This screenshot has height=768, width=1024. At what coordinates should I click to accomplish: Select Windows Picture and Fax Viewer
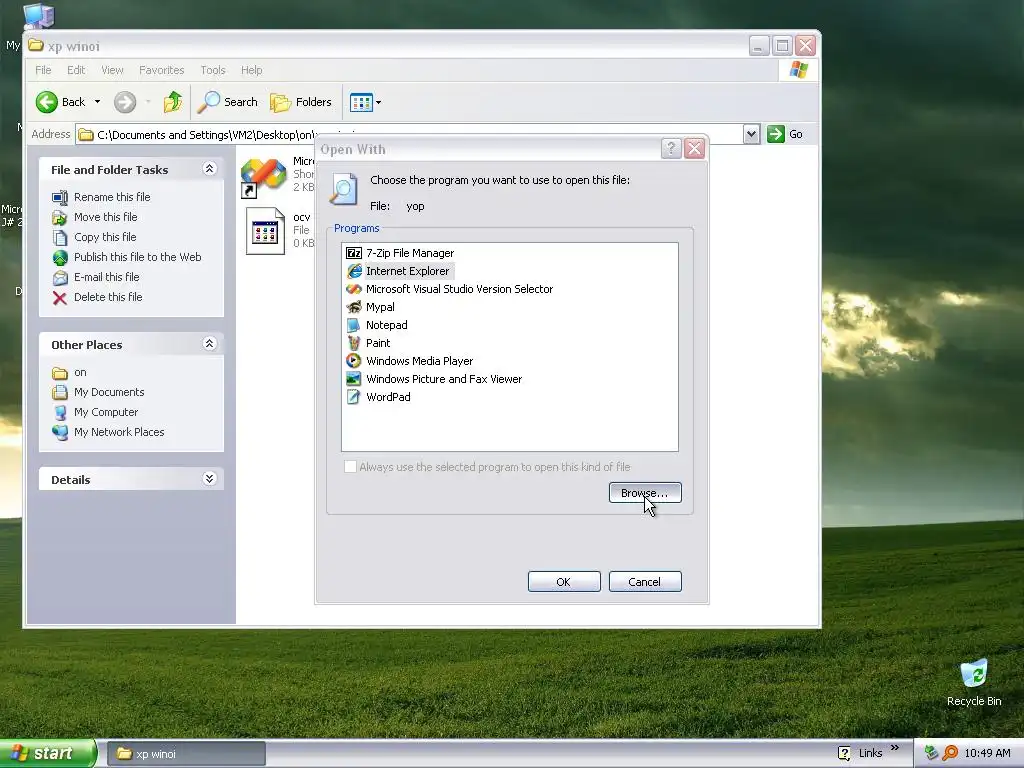coord(434,379)
